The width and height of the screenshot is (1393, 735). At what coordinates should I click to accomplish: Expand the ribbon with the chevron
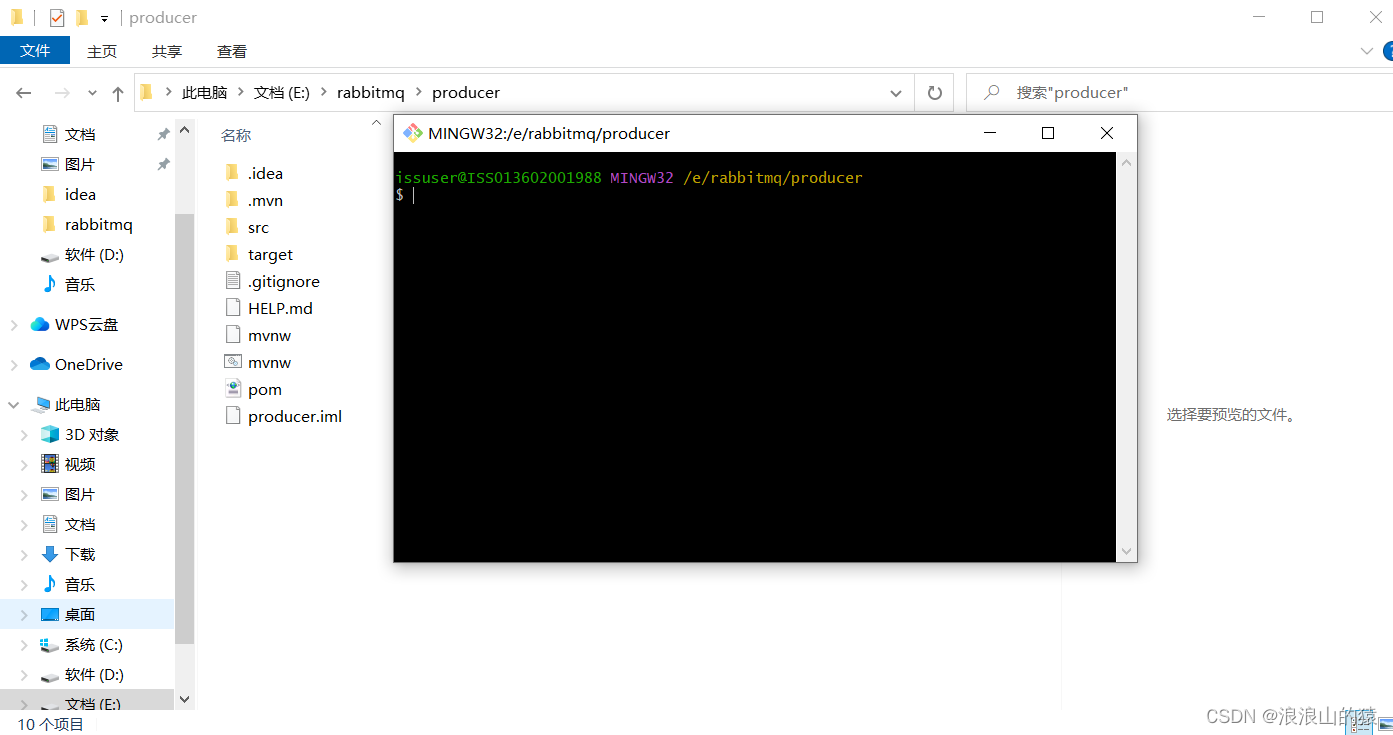tap(1367, 51)
